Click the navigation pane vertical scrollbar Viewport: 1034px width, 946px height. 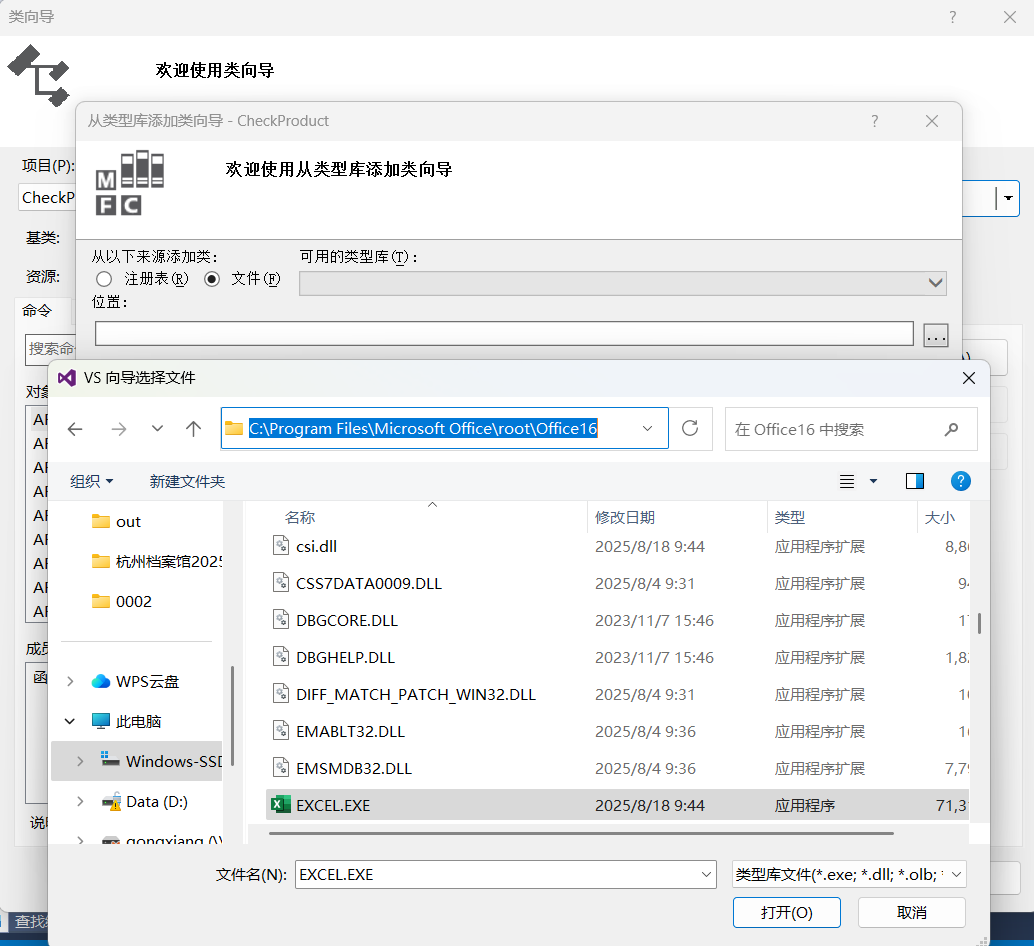click(x=232, y=715)
